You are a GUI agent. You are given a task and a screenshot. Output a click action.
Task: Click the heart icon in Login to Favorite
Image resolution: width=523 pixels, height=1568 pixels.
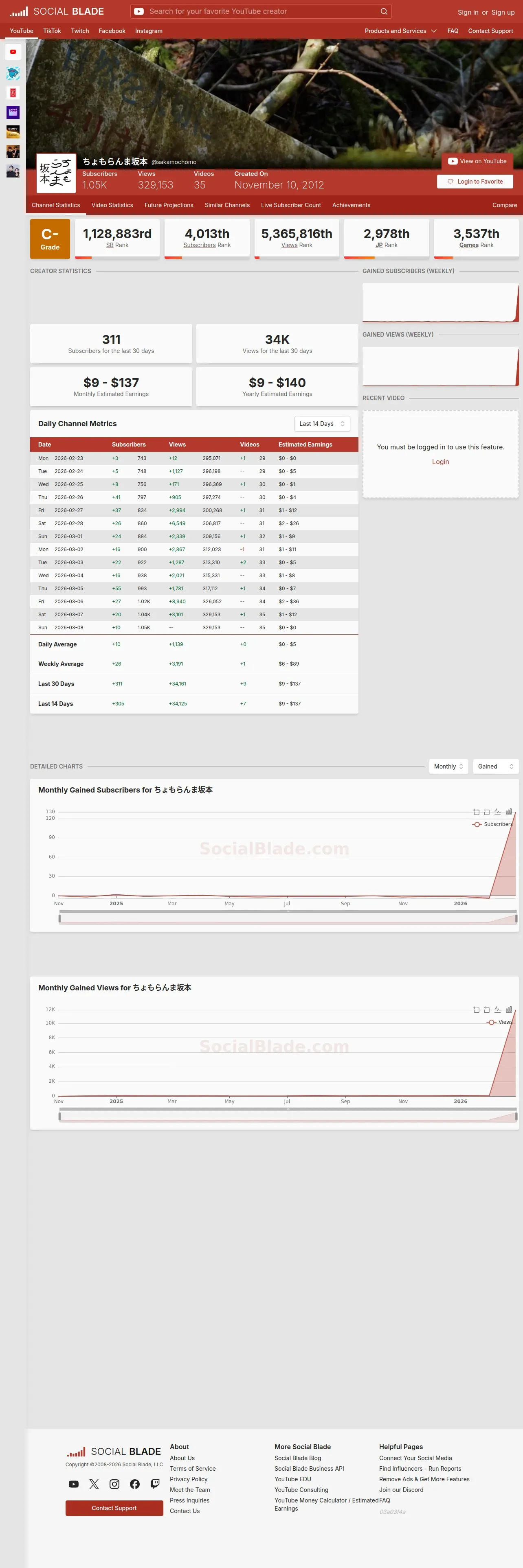click(450, 182)
